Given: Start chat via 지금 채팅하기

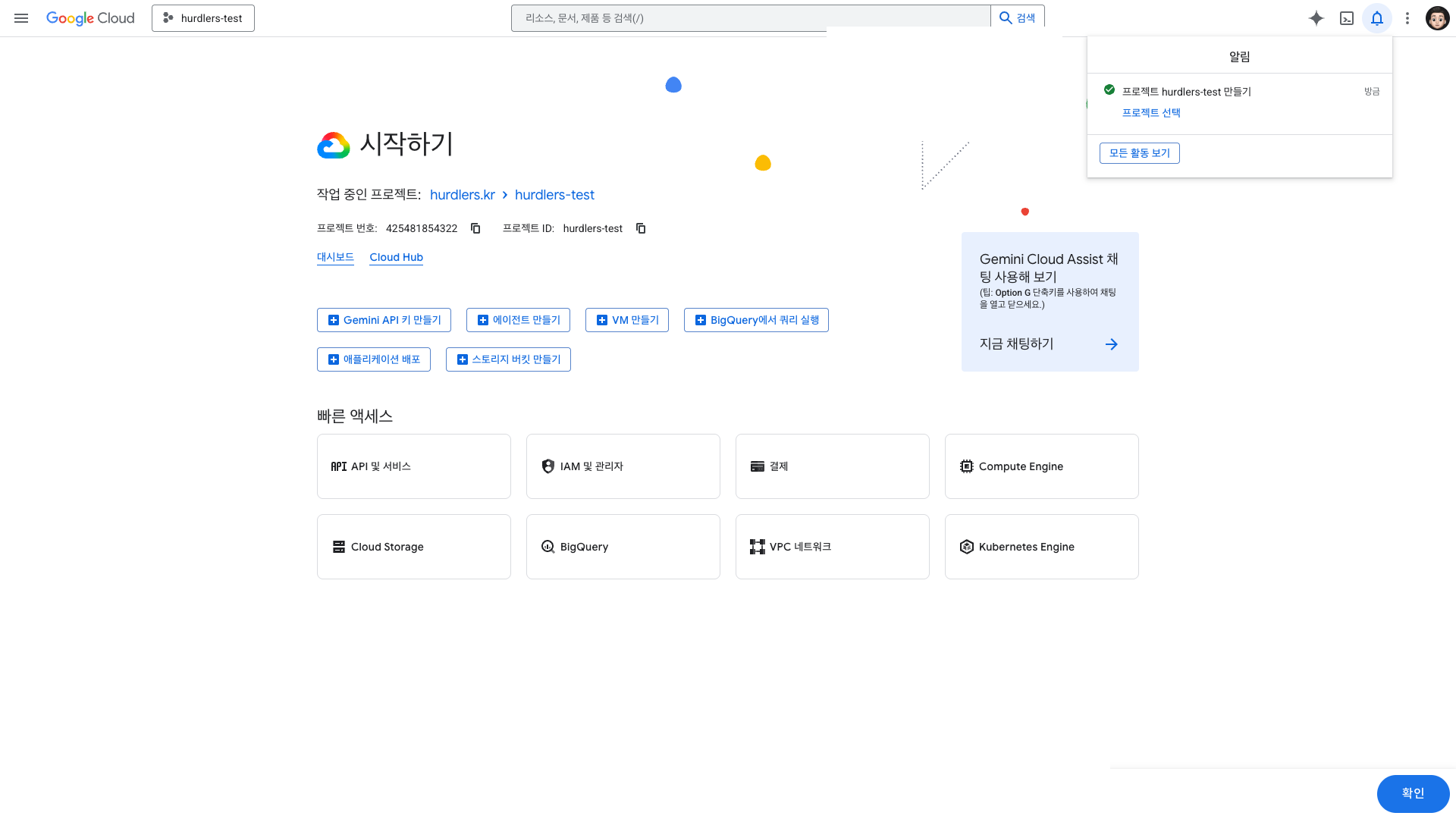Looking at the screenshot, I should point(1017,344).
